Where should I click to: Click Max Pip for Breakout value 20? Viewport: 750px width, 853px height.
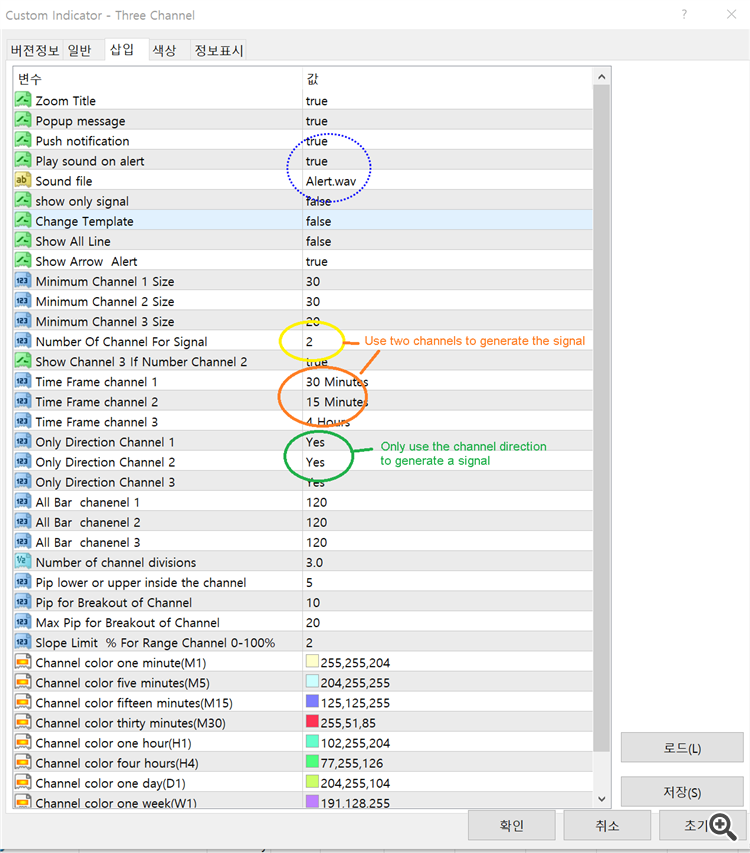click(x=313, y=623)
